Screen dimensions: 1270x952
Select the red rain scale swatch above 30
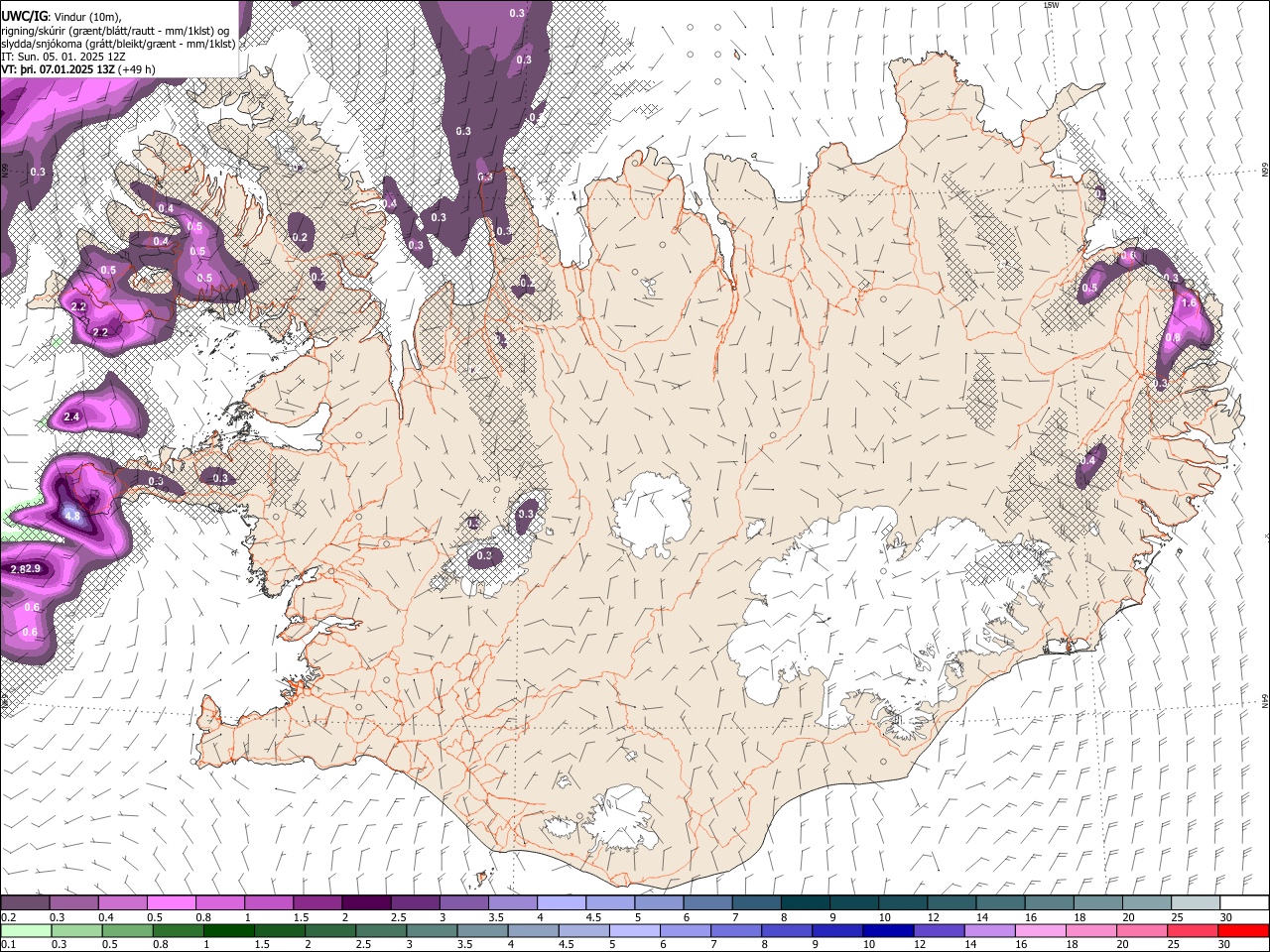coord(1242,930)
